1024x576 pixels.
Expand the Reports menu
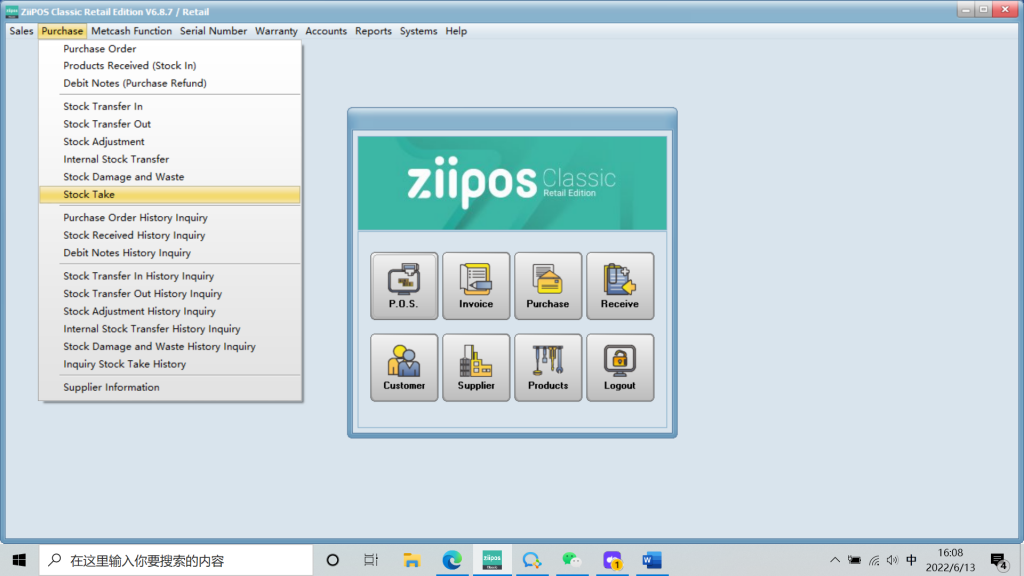coord(373,31)
